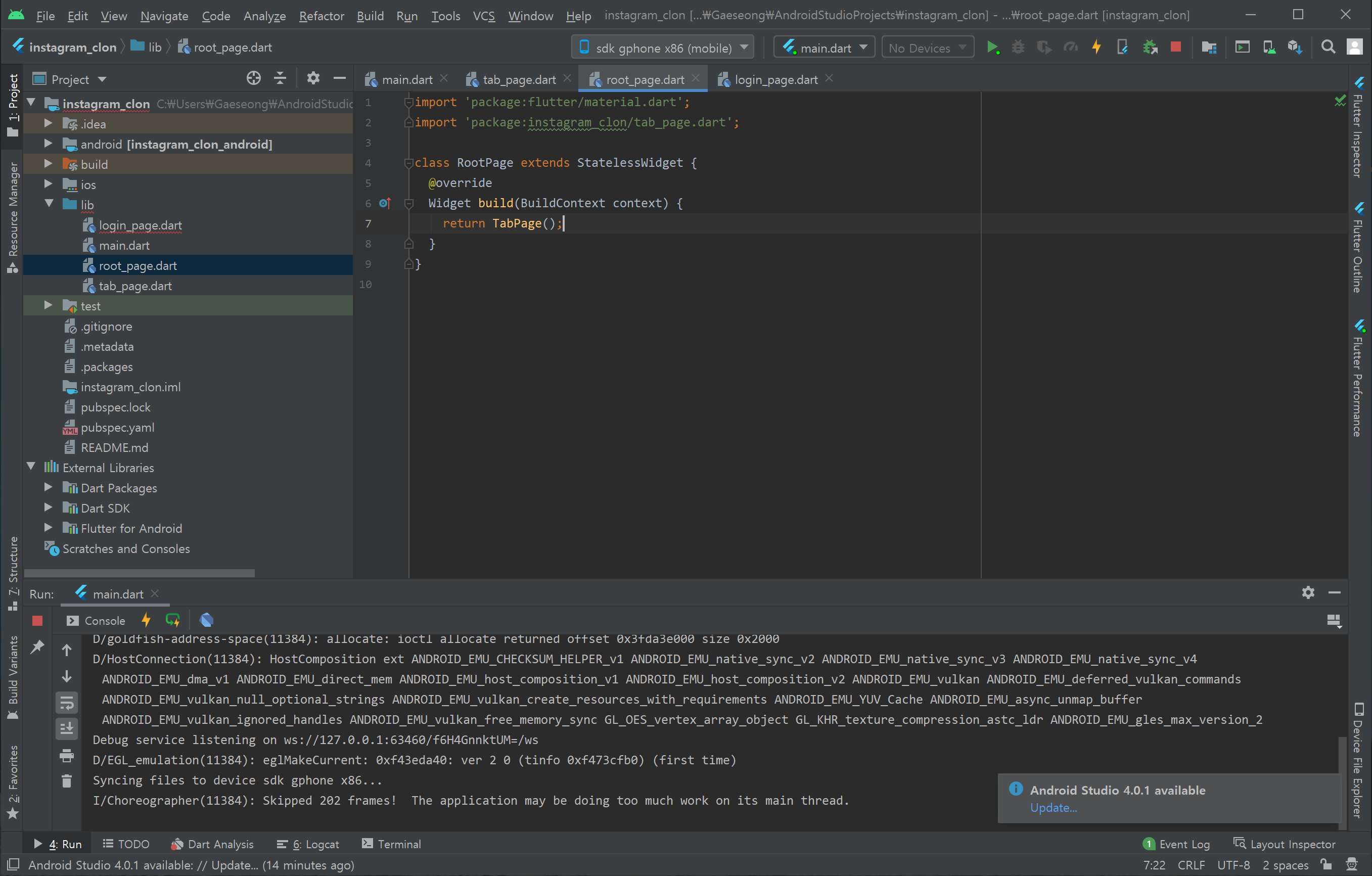Image resolution: width=1372 pixels, height=876 pixels.
Task: Open pubspec.yaml in the project tree
Action: tap(117, 427)
